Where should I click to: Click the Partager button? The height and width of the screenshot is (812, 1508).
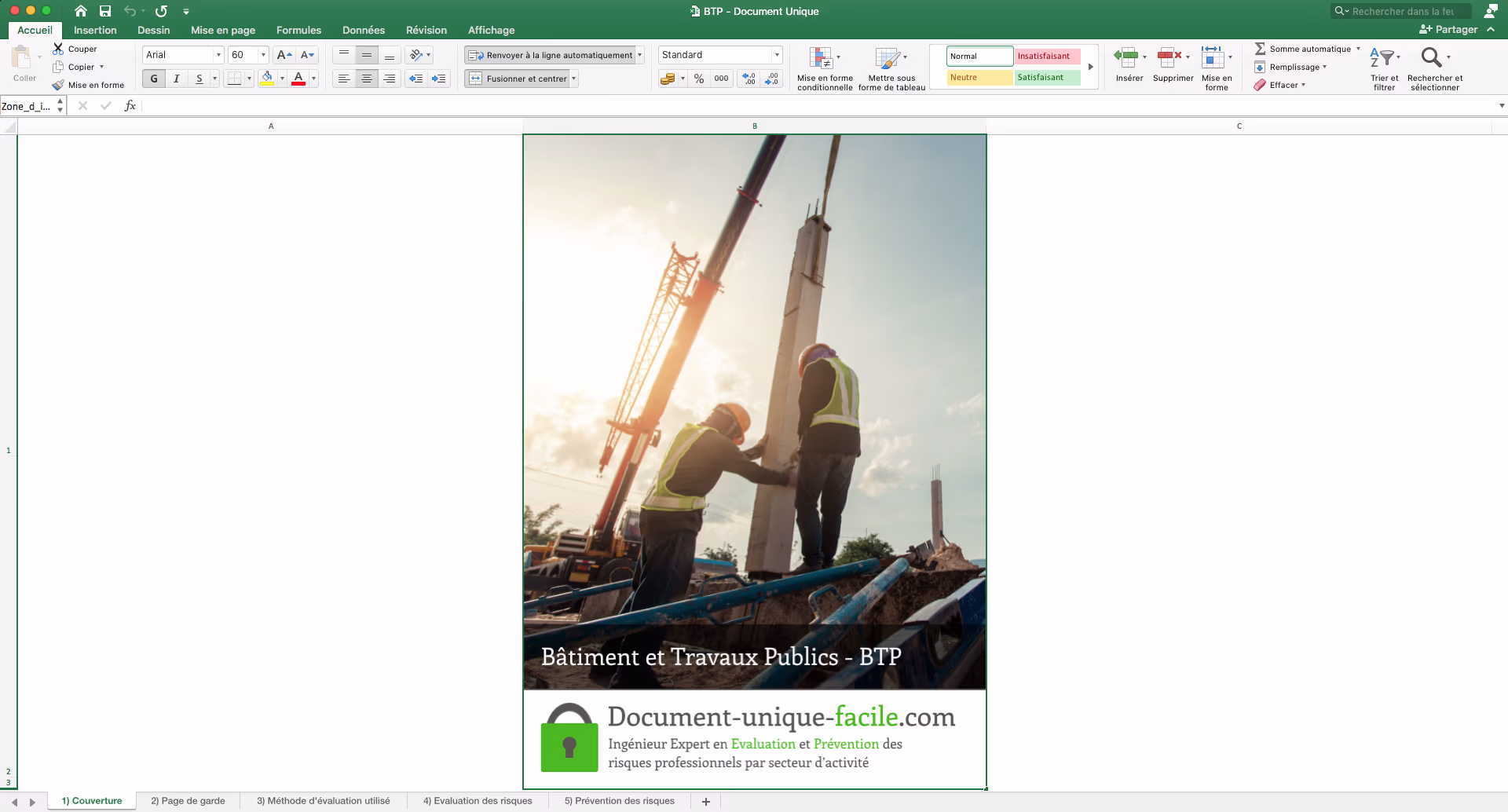(x=1448, y=29)
